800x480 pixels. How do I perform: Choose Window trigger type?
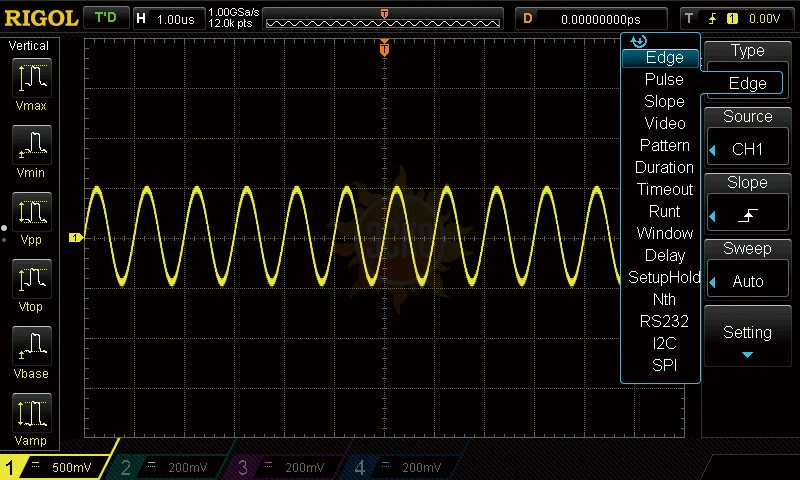coord(665,233)
